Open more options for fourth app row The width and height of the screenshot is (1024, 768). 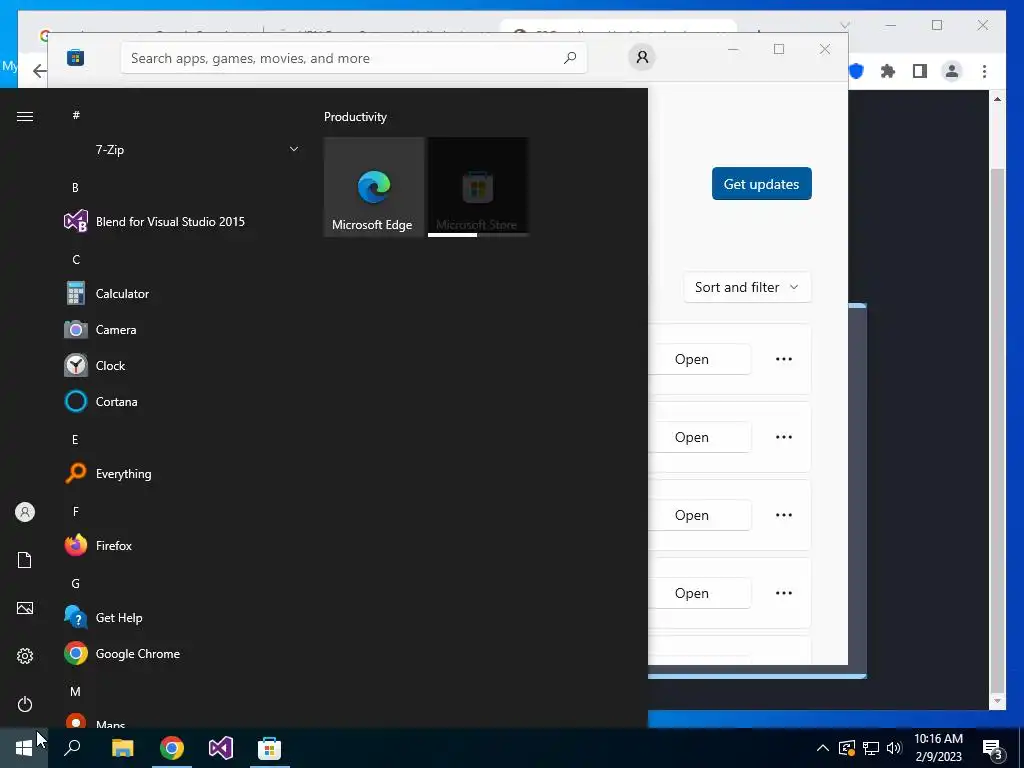click(x=784, y=593)
